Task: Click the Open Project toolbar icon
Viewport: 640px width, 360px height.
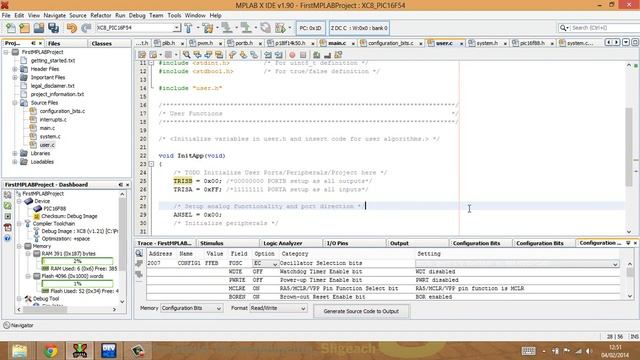Action: [39, 28]
